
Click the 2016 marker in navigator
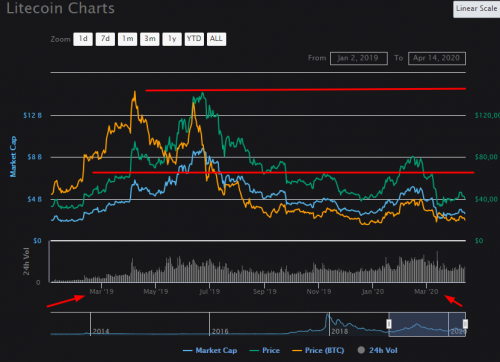[x=220, y=331]
